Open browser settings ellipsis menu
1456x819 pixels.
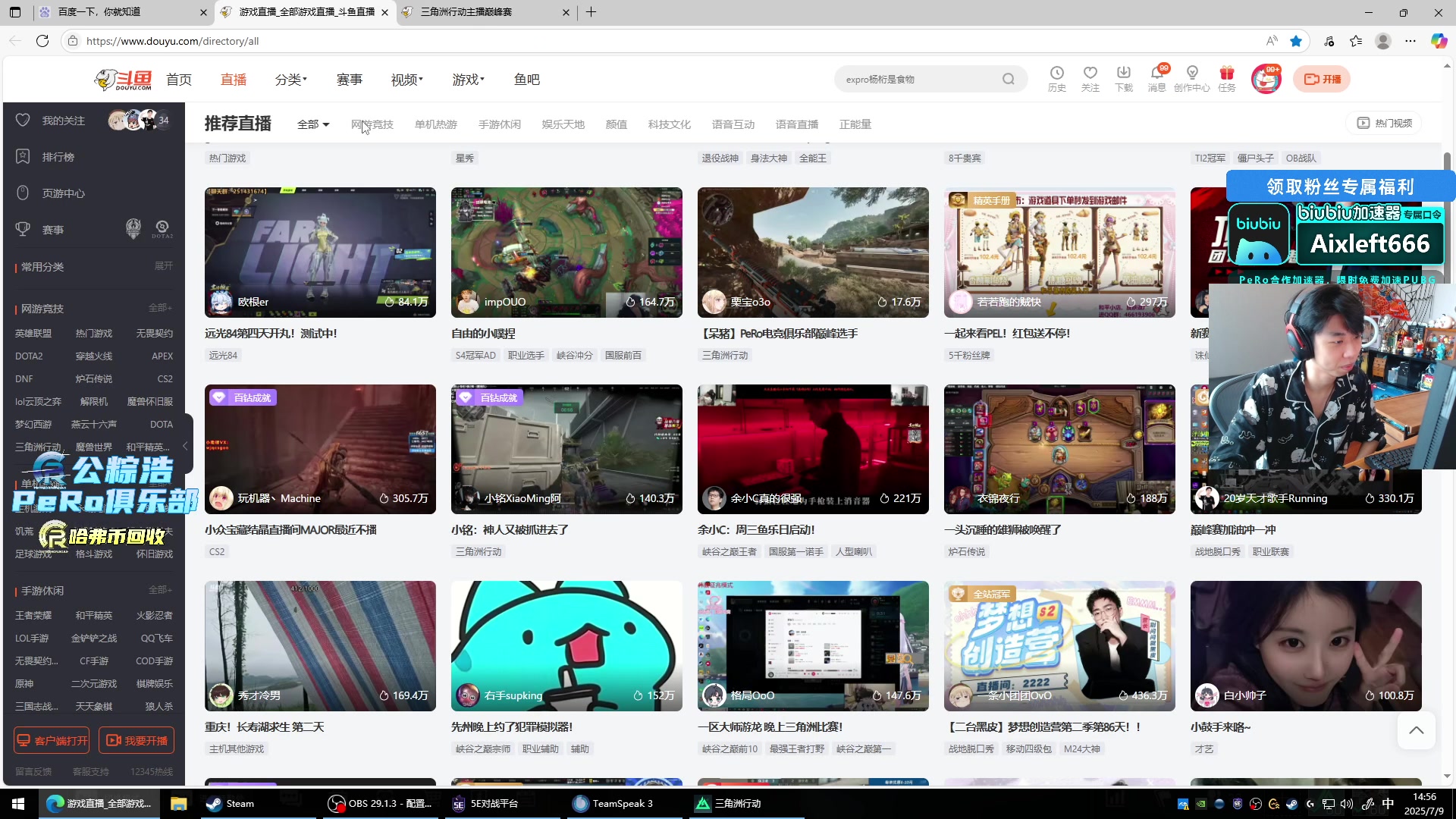[1410, 41]
